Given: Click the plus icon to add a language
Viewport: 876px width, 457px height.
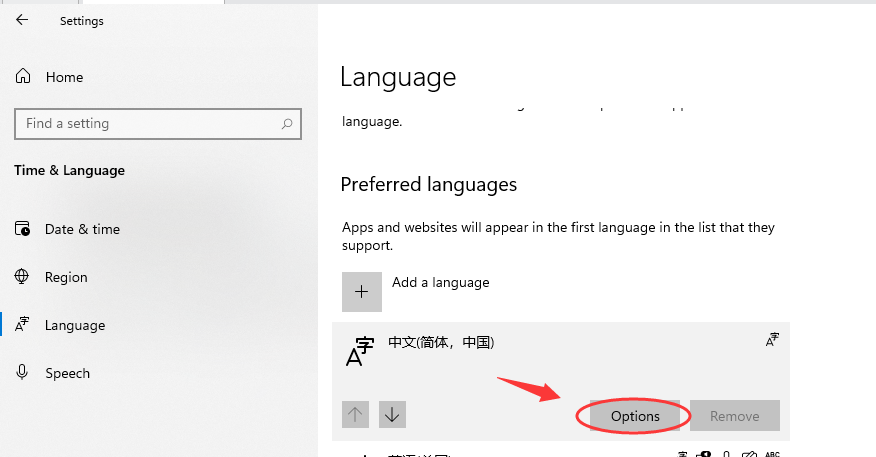Looking at the screenshot, I should point(361,292).
